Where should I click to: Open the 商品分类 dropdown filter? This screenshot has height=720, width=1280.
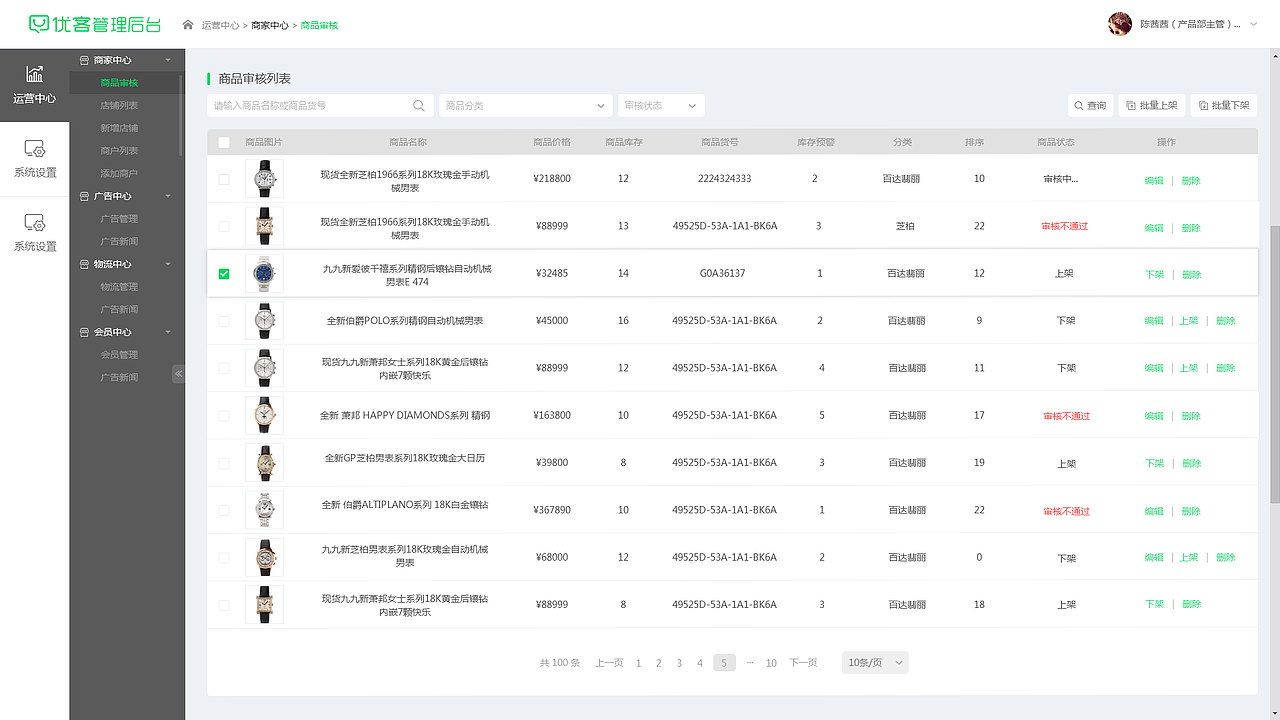point(526,105)
